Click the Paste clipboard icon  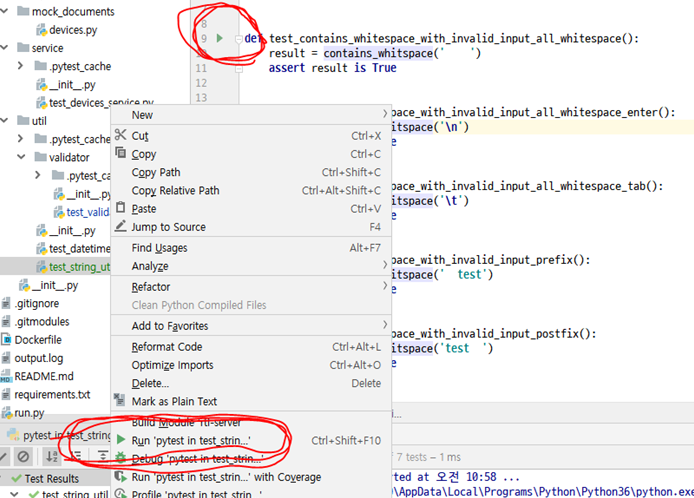tap(120, 207)
